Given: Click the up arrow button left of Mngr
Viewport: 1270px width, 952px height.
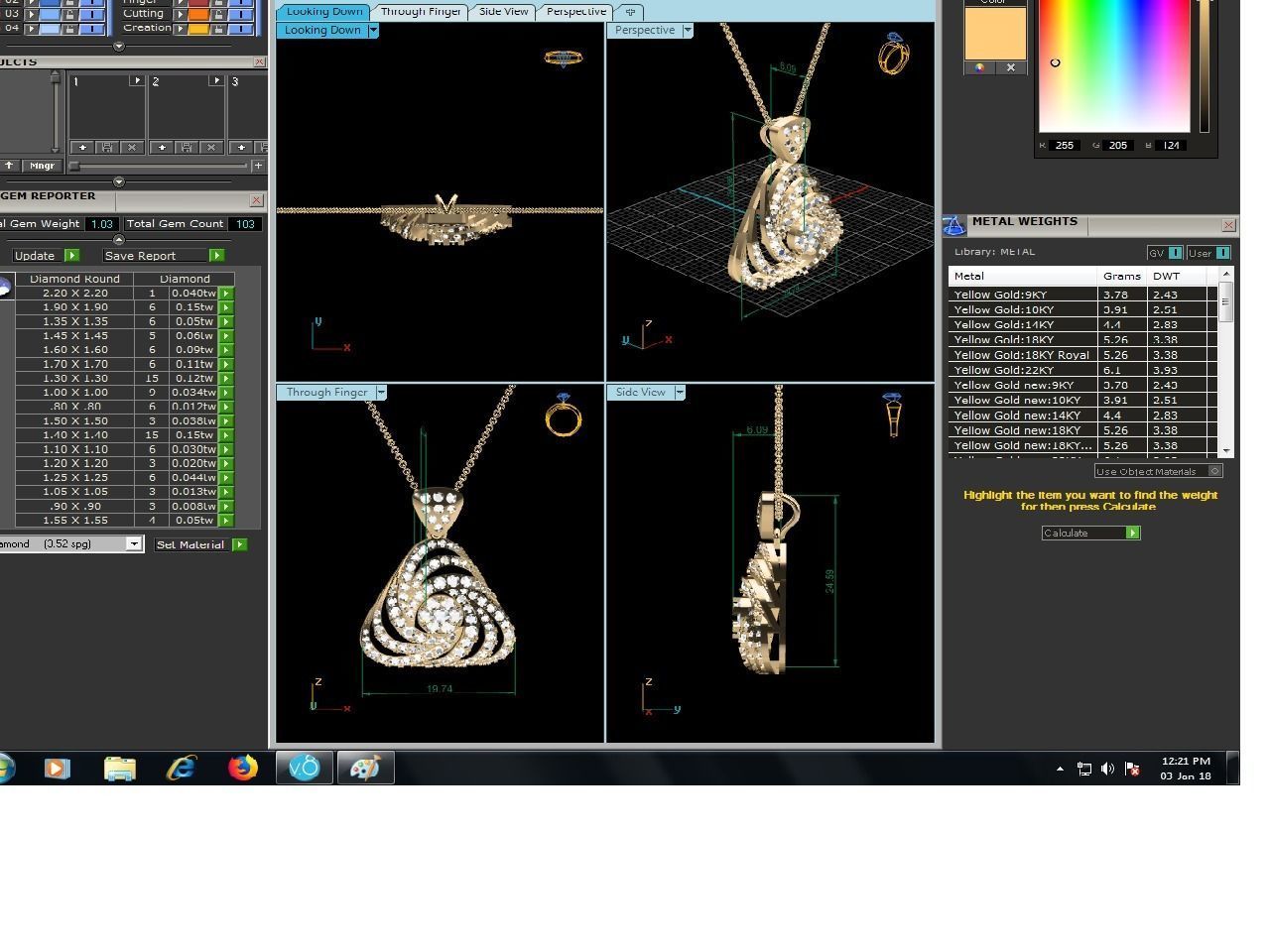Looking at the screenshot, I should point(9,166).
